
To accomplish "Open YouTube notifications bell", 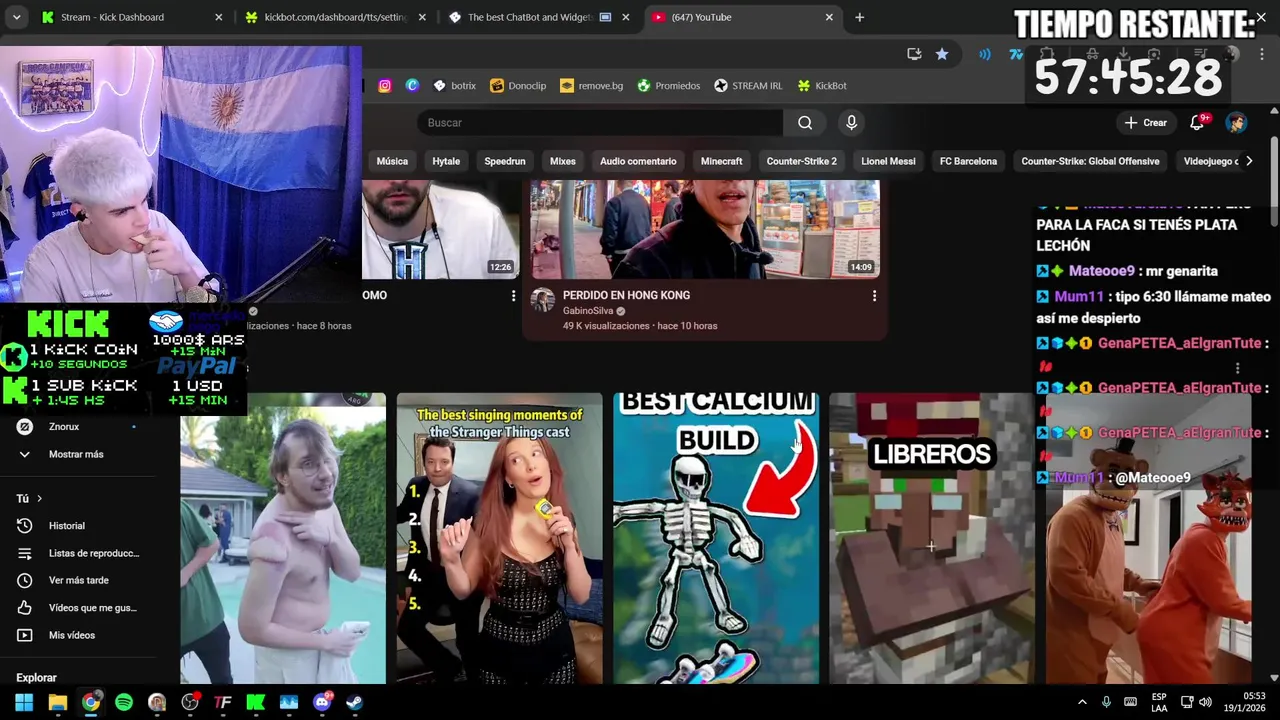I will tap(1197, 122).
